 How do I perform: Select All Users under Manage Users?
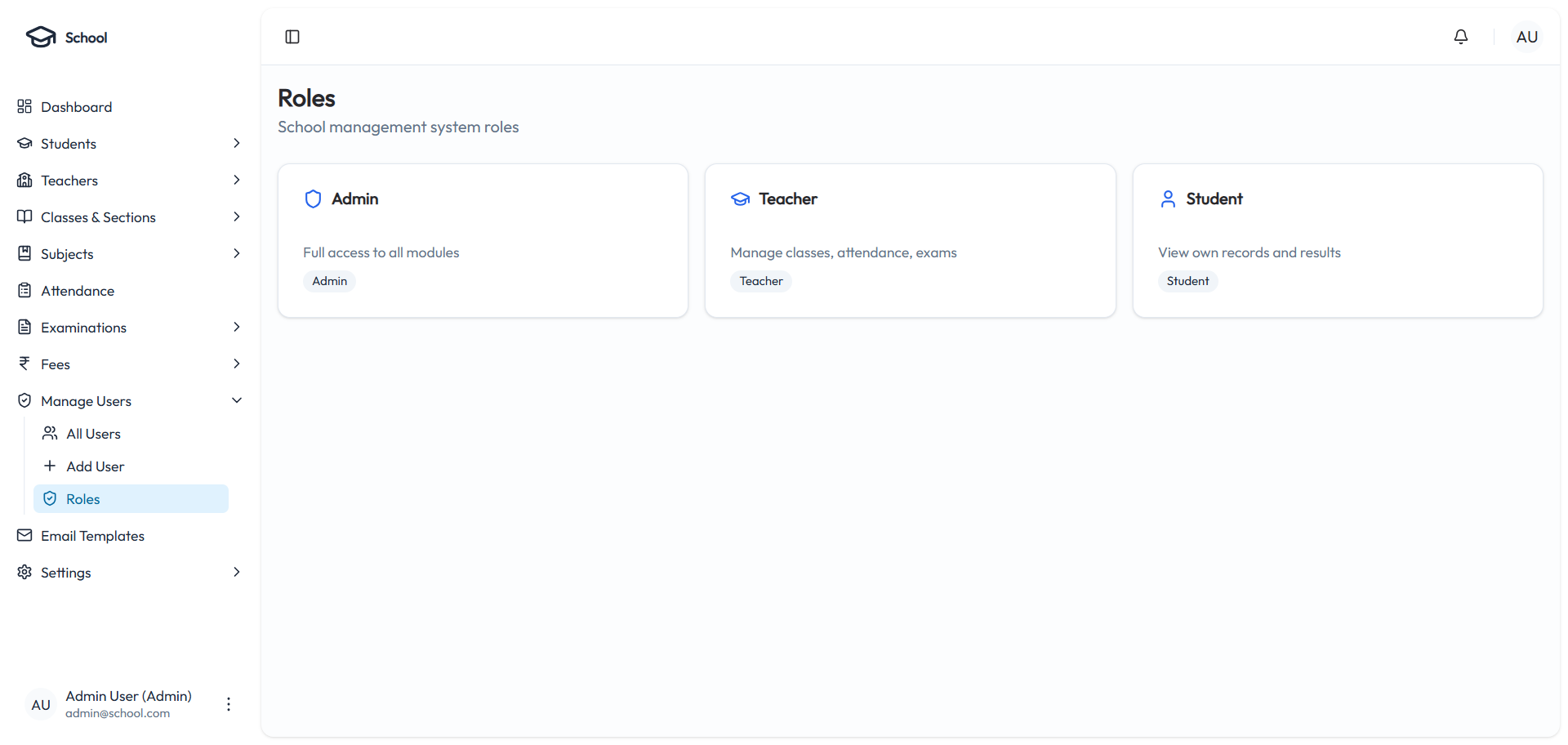click(x=93, y=434)
